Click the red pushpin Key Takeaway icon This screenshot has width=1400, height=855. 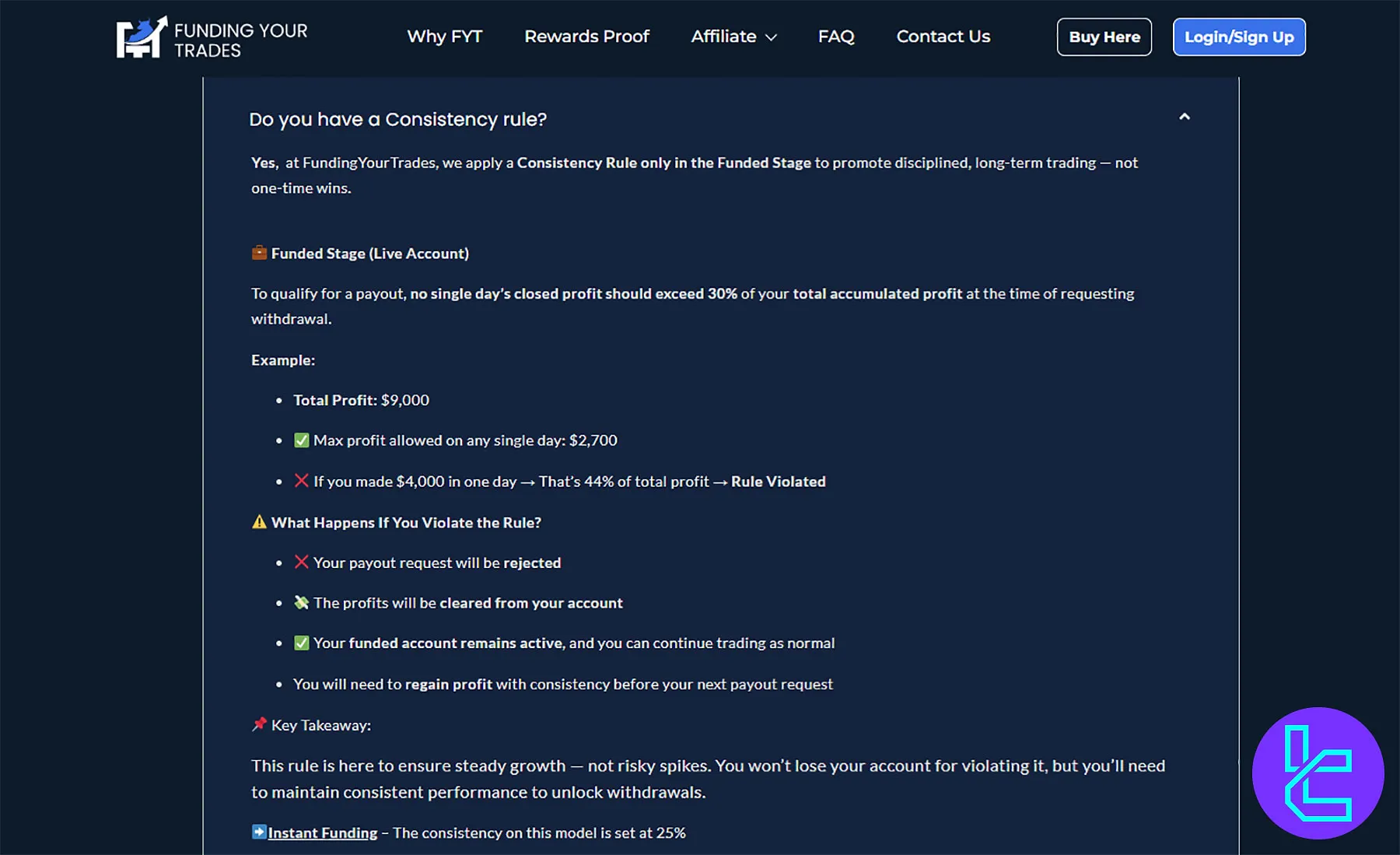click(x=259, y=724)
